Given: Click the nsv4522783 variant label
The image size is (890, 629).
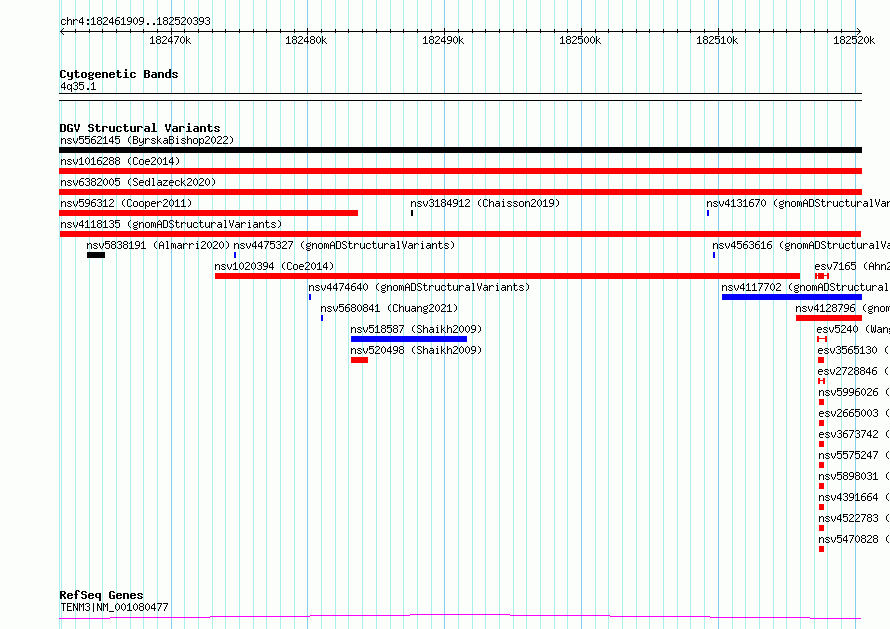Looking at the screenshot, I should (854, 518).
